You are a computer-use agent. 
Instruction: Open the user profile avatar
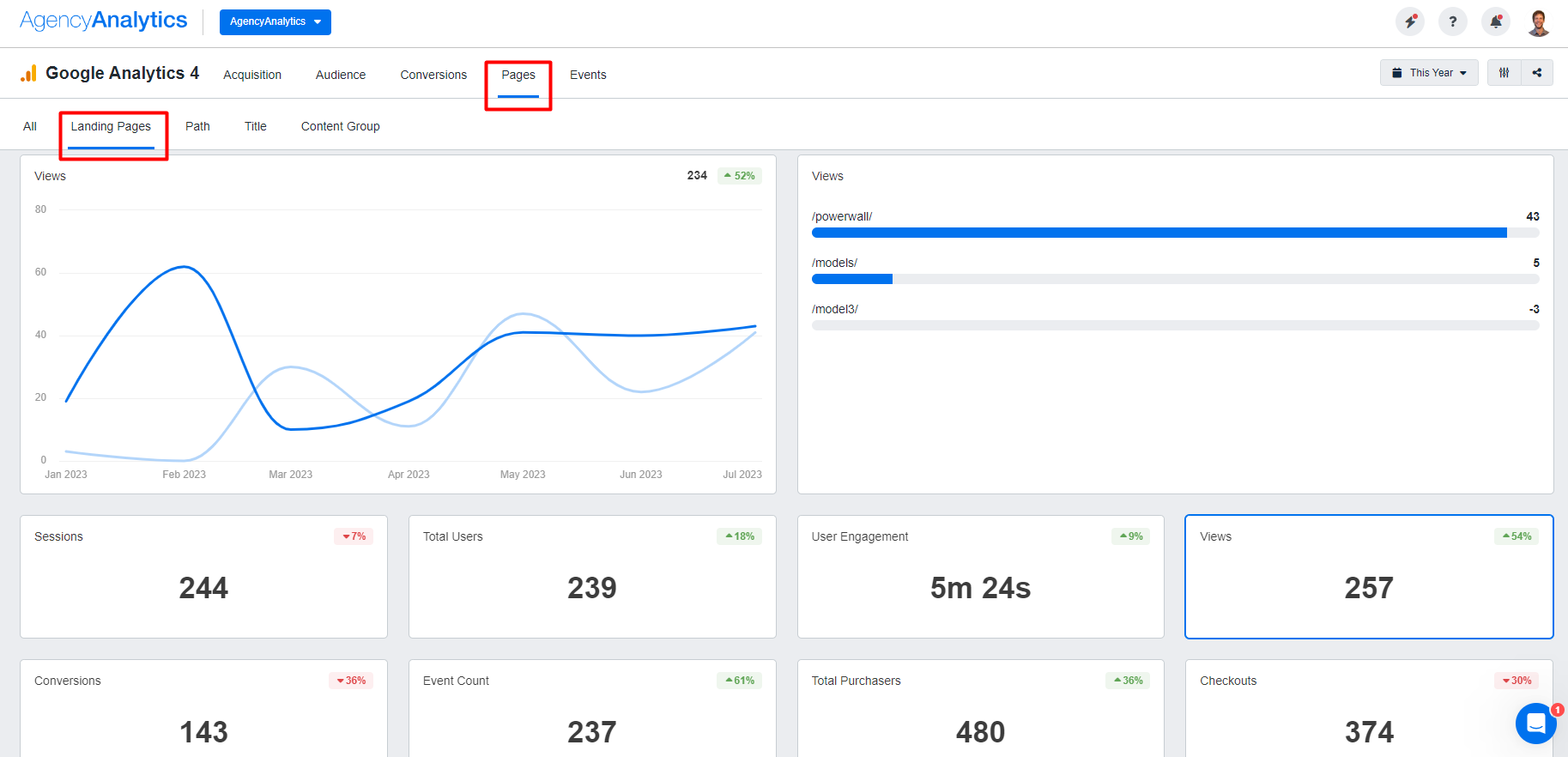(x=1539, y=21)
